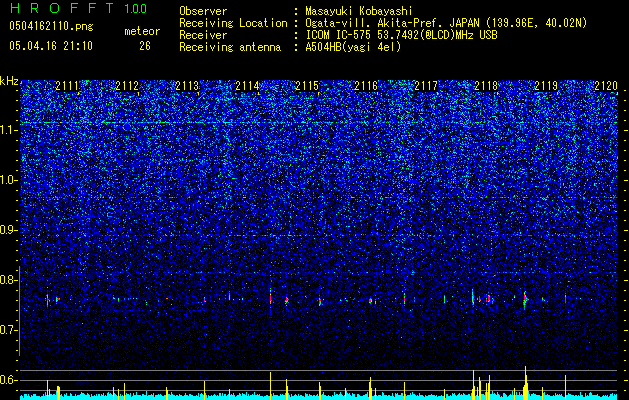Viewport: 629px width, 400px height.
Task: Click the 2111 time marker
Action: (67, 86)
